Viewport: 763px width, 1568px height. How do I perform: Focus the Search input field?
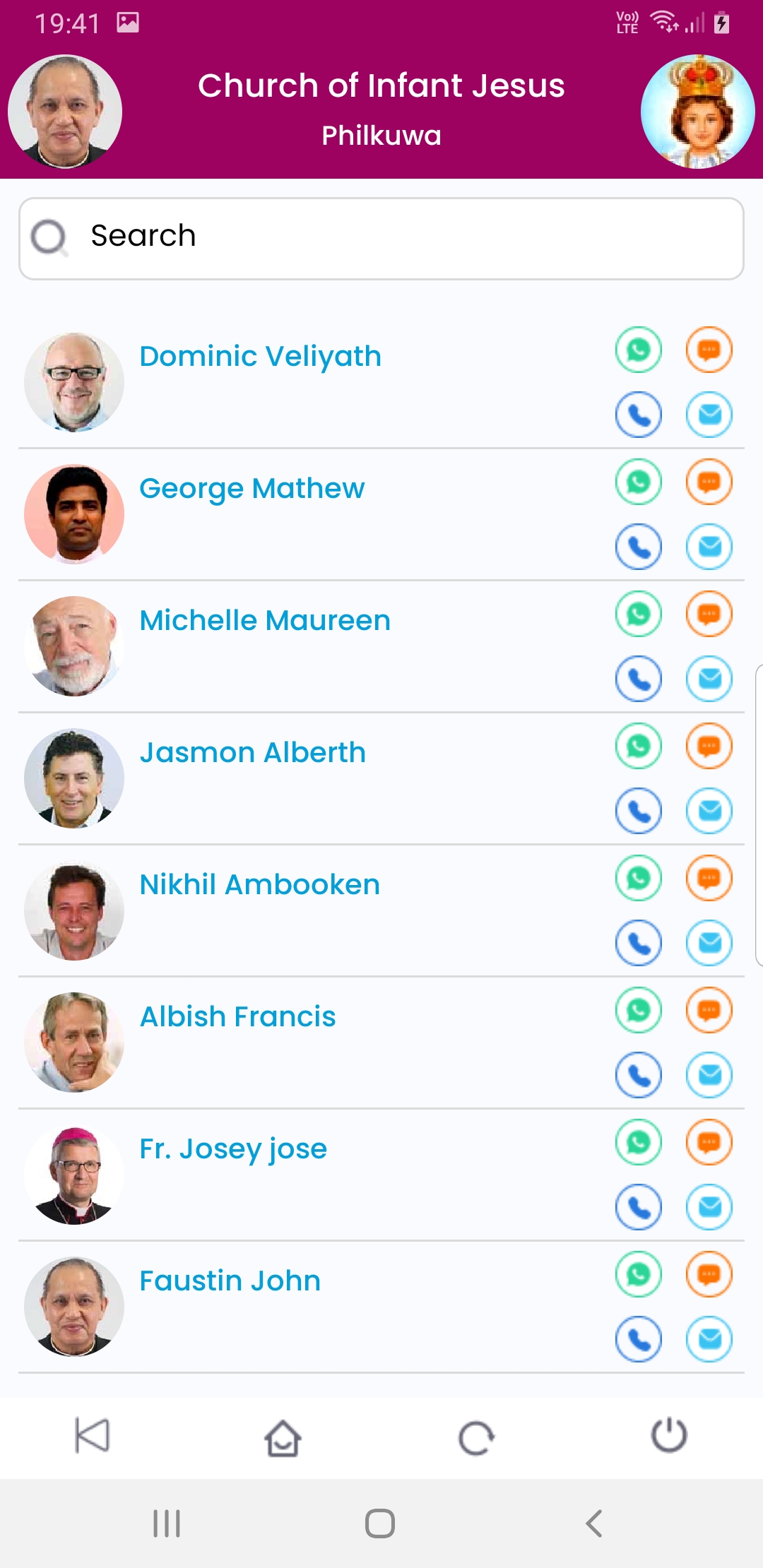point(381,239)
